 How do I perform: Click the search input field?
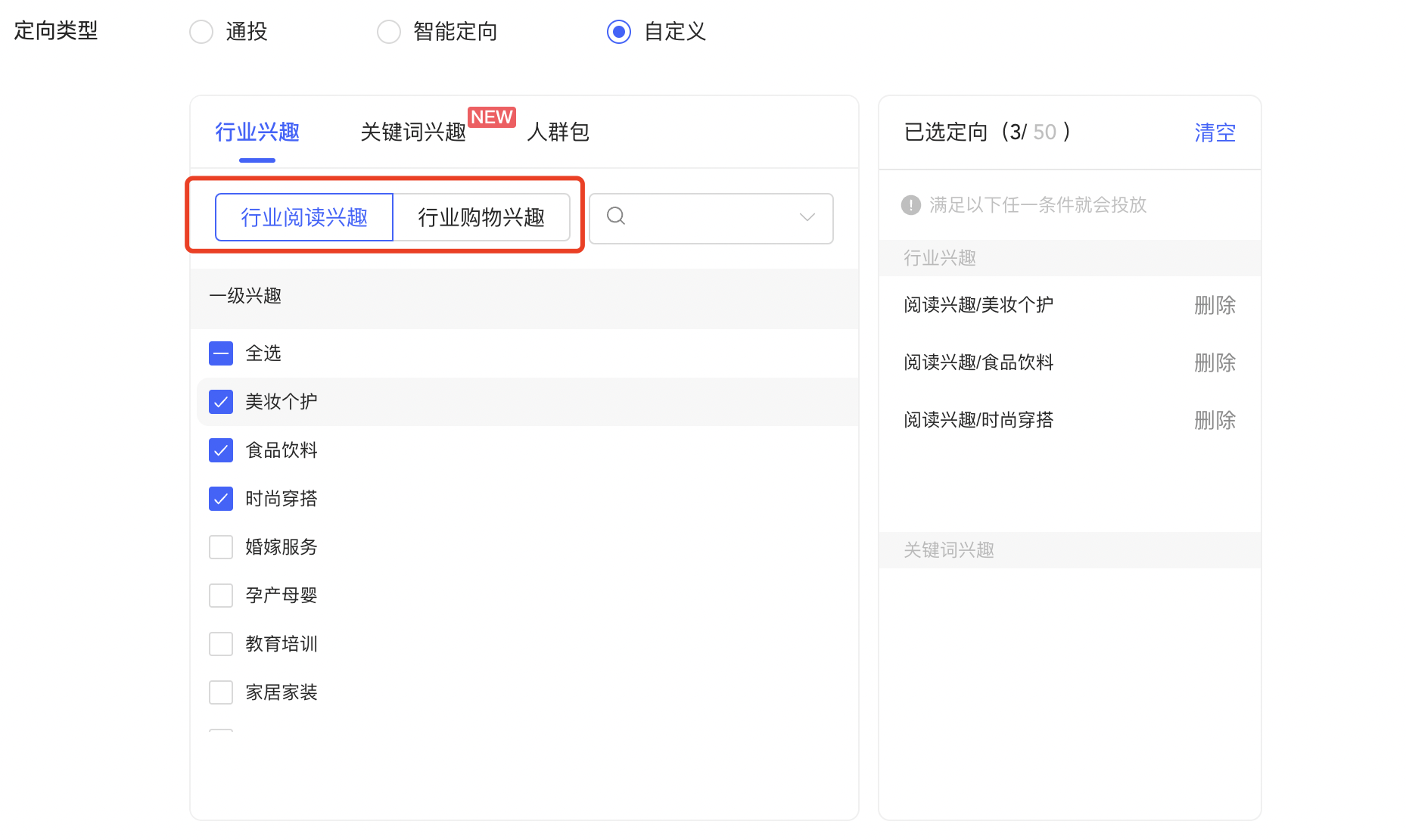(x=704, y=218)
